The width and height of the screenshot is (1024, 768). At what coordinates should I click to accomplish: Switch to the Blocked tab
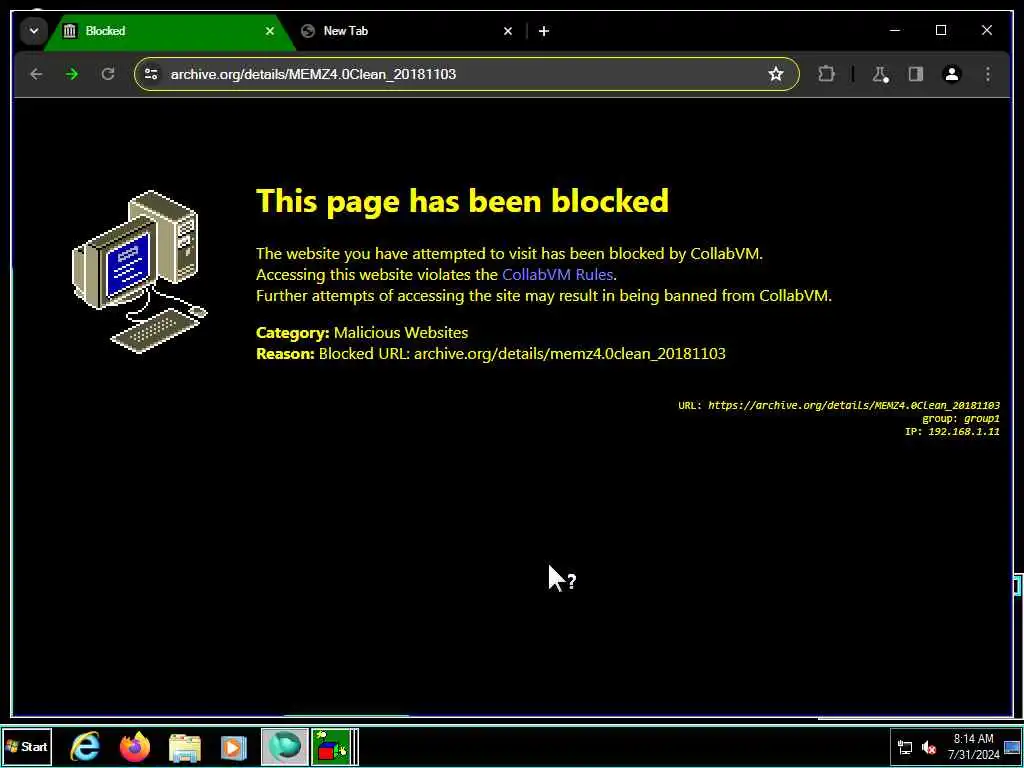[170, 31]
